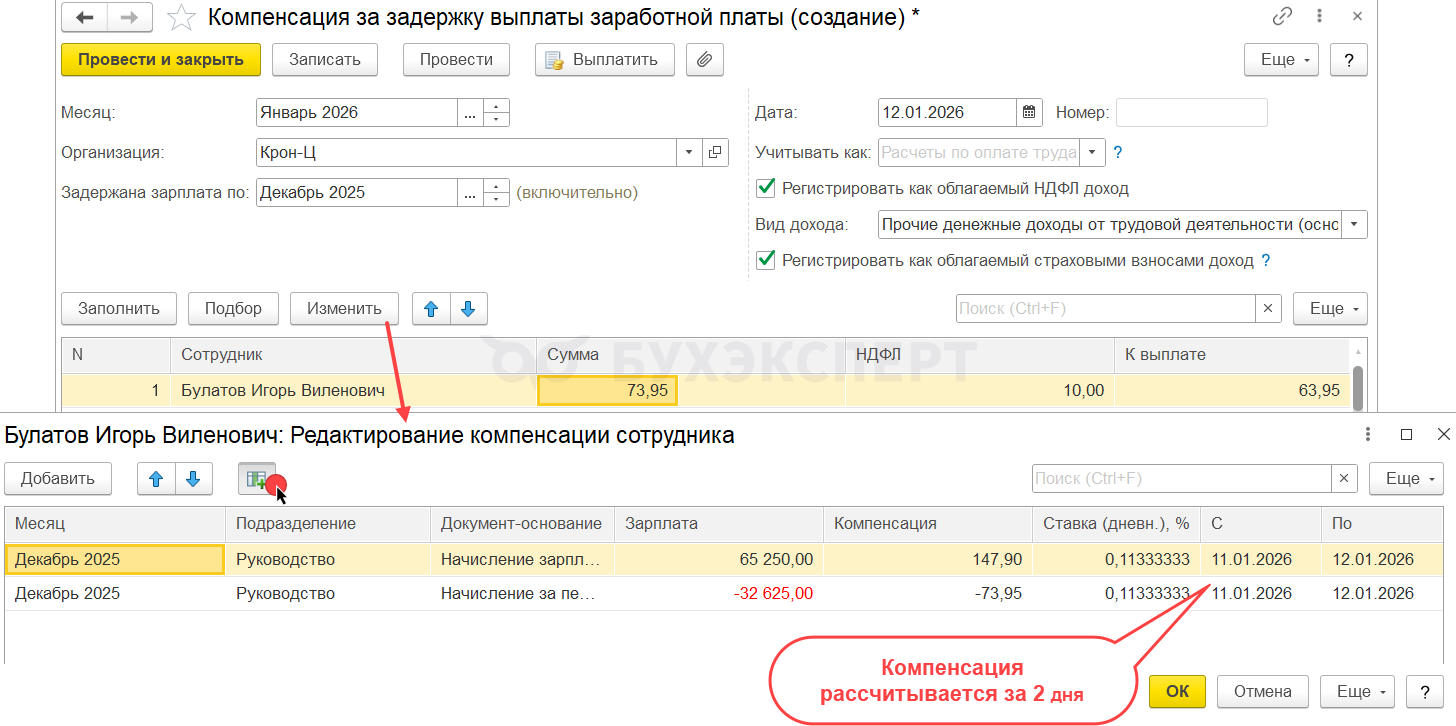
Task: Save the document with Записать
Action: point(325,59)
